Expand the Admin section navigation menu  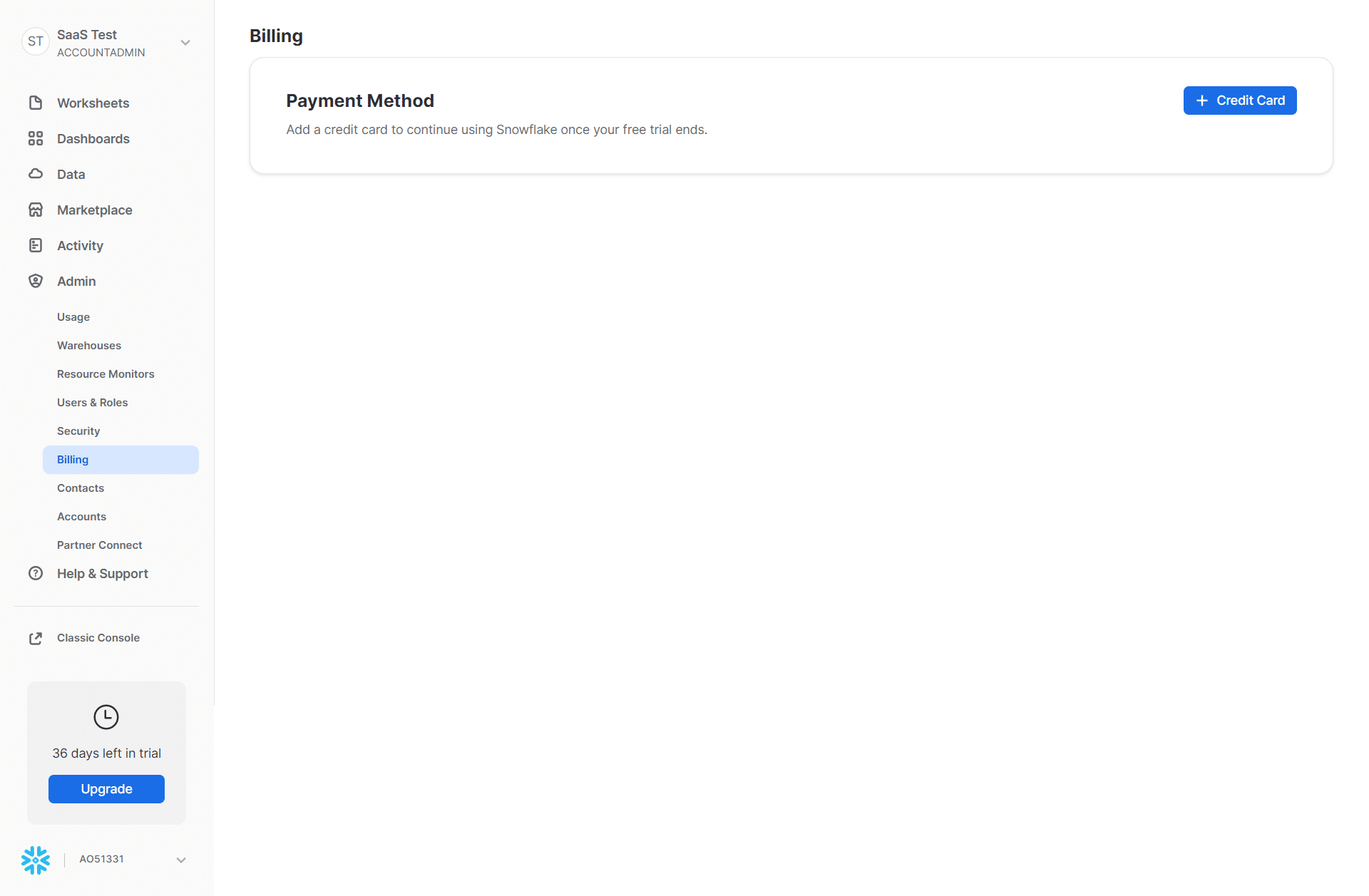point(76,281)
